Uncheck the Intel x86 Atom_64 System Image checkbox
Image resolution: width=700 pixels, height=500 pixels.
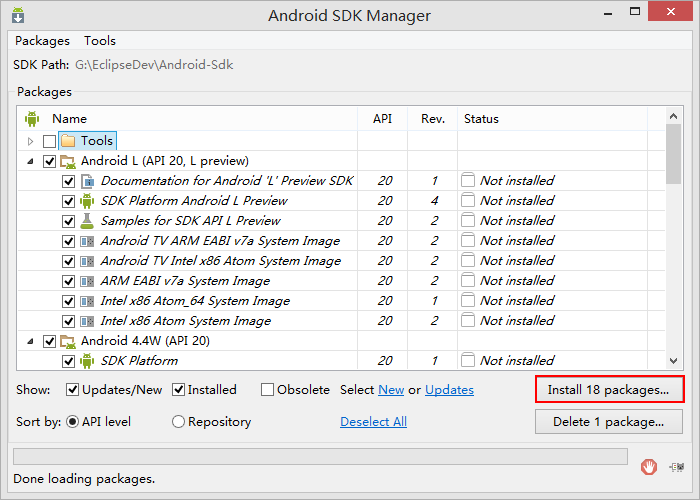pos(69,301)
